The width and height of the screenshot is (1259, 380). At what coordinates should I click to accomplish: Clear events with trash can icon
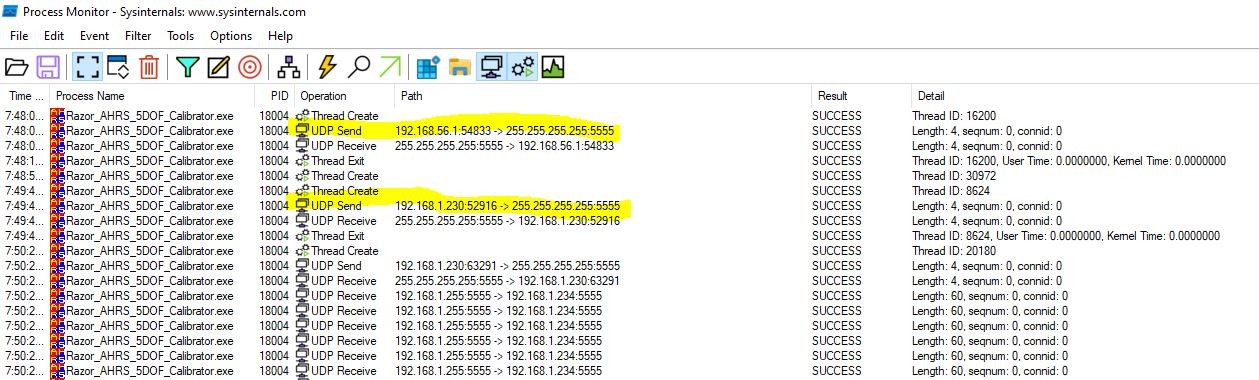pos(149,67)
